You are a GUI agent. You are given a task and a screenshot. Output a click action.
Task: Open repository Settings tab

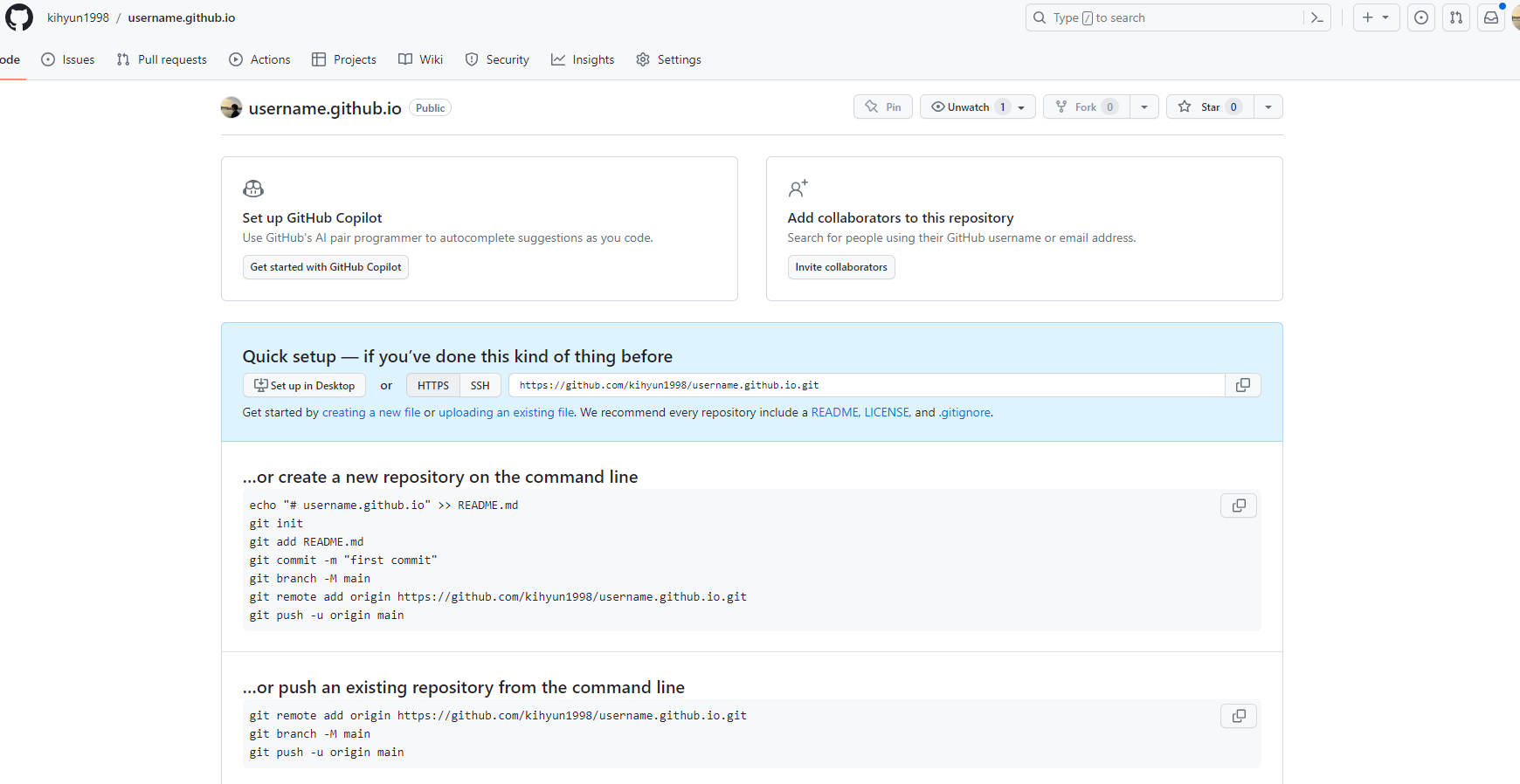pyautogui.click(x=668, y=59)
